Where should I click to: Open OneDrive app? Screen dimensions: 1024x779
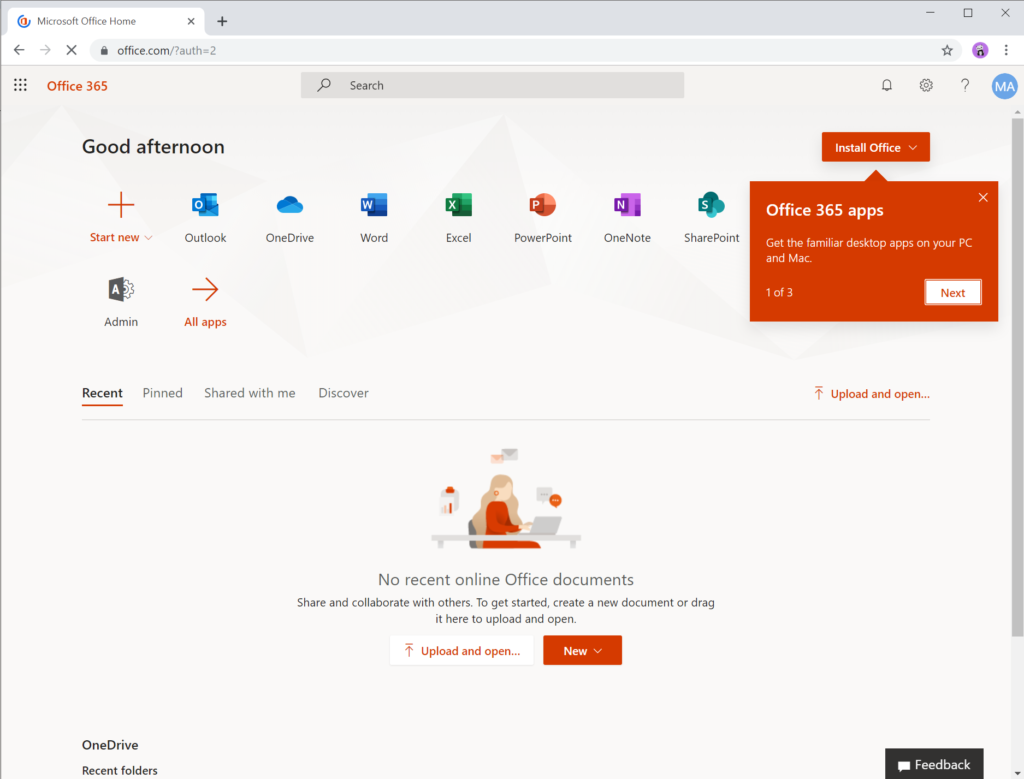tap(289, 219)
